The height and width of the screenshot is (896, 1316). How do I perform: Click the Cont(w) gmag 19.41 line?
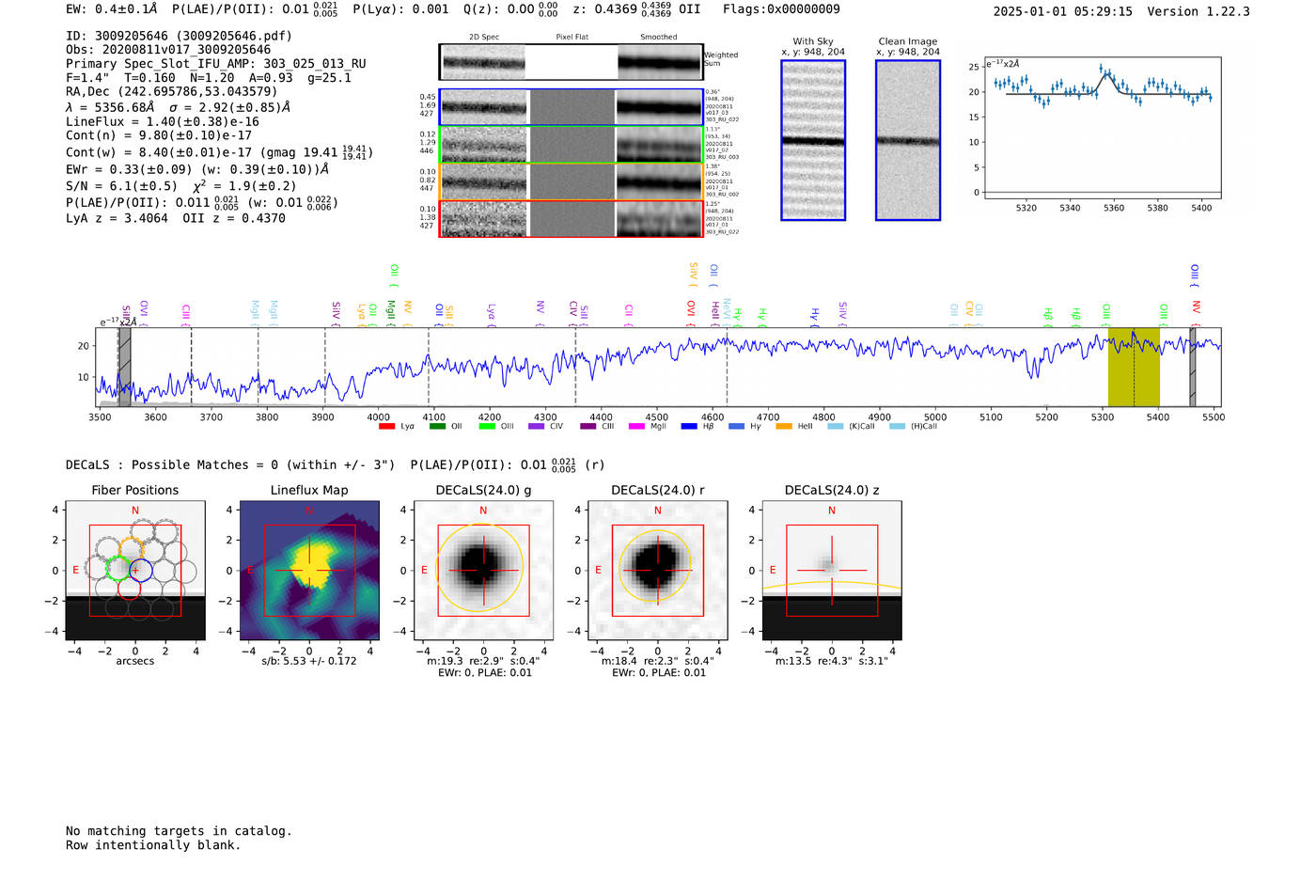coord(219,151)
